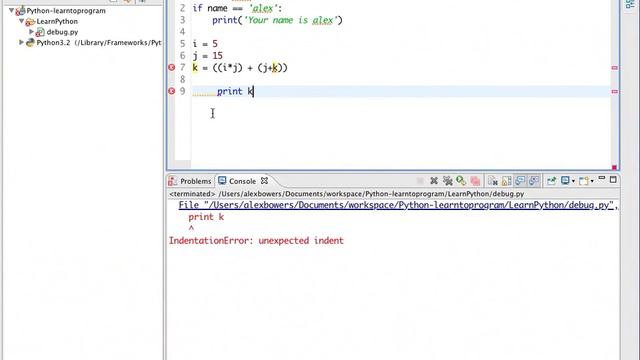Maximize the Console view panel
Viewport: 640px width, 360px height.
(613, 180)
